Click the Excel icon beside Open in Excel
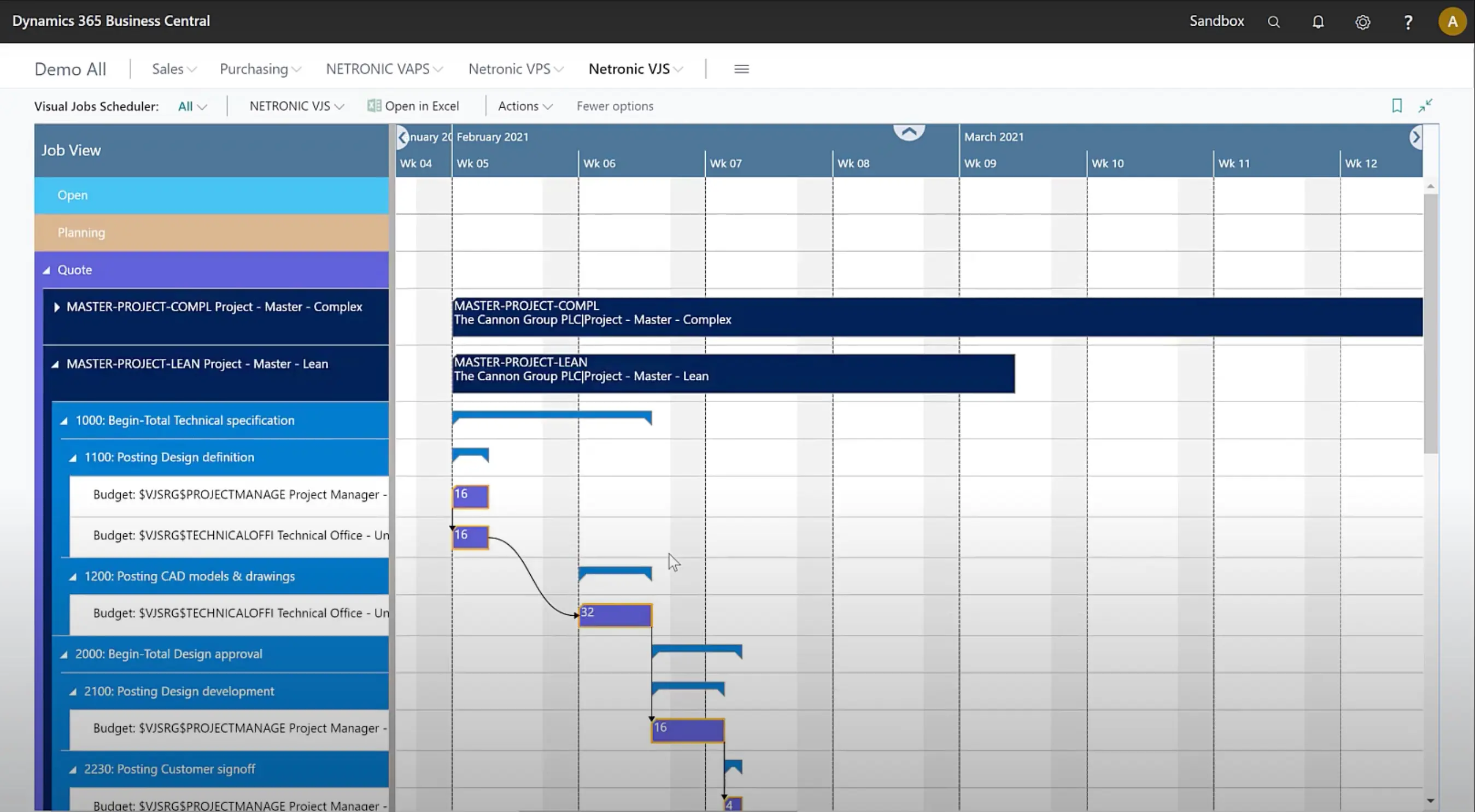The width and height of the screenshot is (1475, 812). coord(374,106)
